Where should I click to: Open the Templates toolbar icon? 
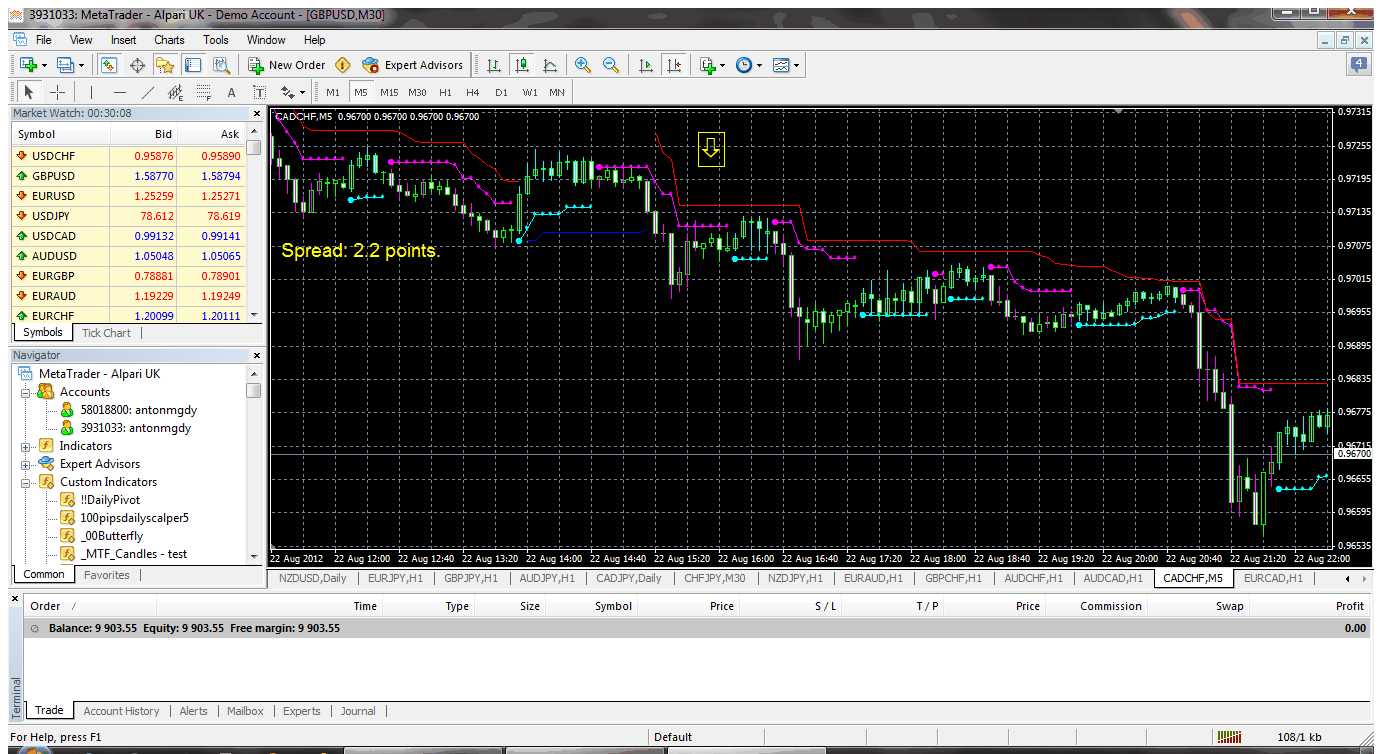781,65
